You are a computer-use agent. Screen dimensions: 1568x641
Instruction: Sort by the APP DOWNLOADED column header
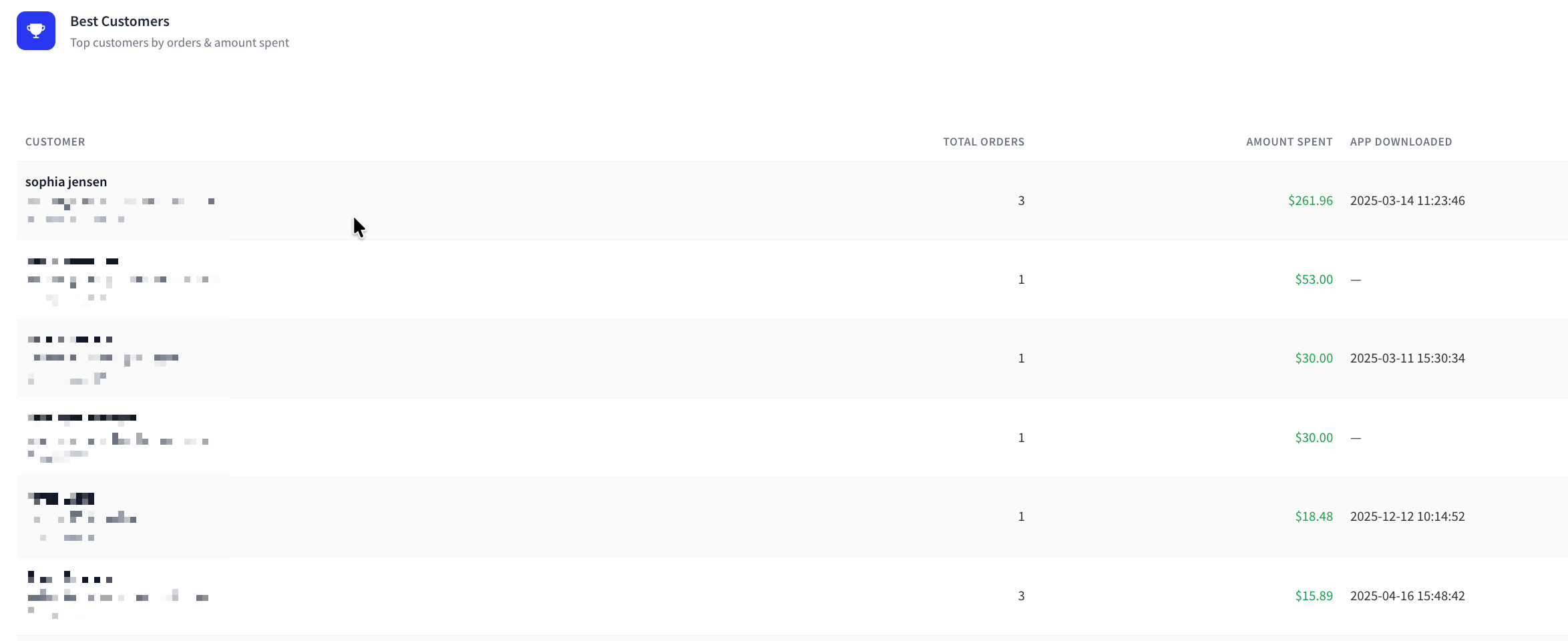click(x=1401, y=142)
